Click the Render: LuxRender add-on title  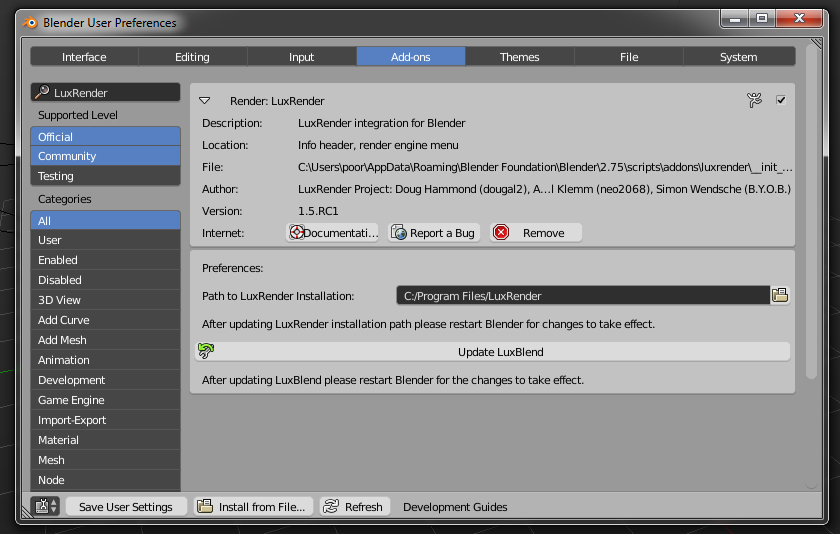pos(277,101)
